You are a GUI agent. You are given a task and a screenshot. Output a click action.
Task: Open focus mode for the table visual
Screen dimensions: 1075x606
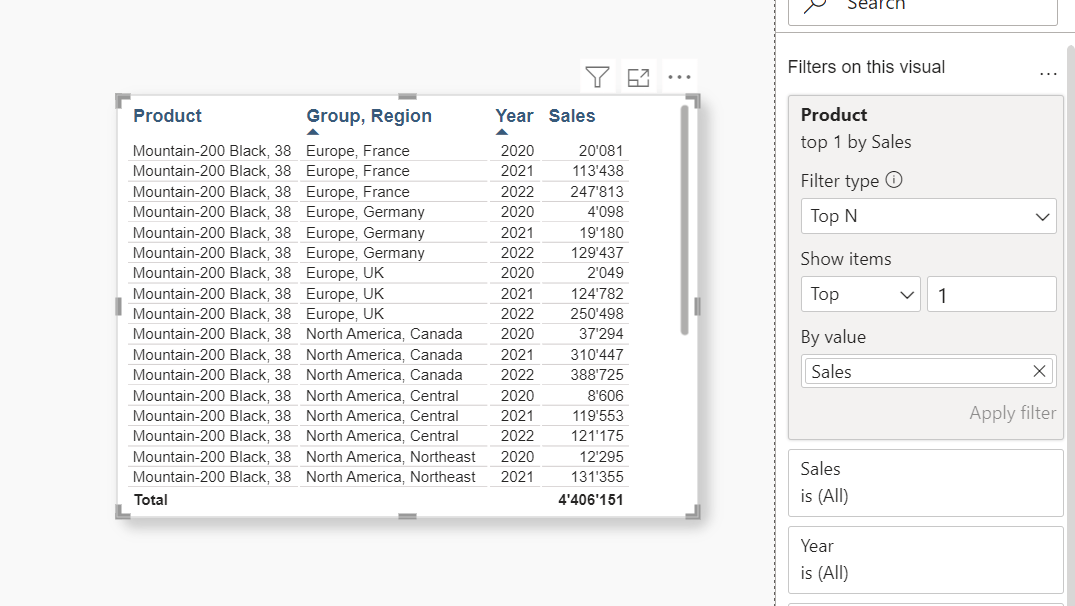[x=638, y=76]
